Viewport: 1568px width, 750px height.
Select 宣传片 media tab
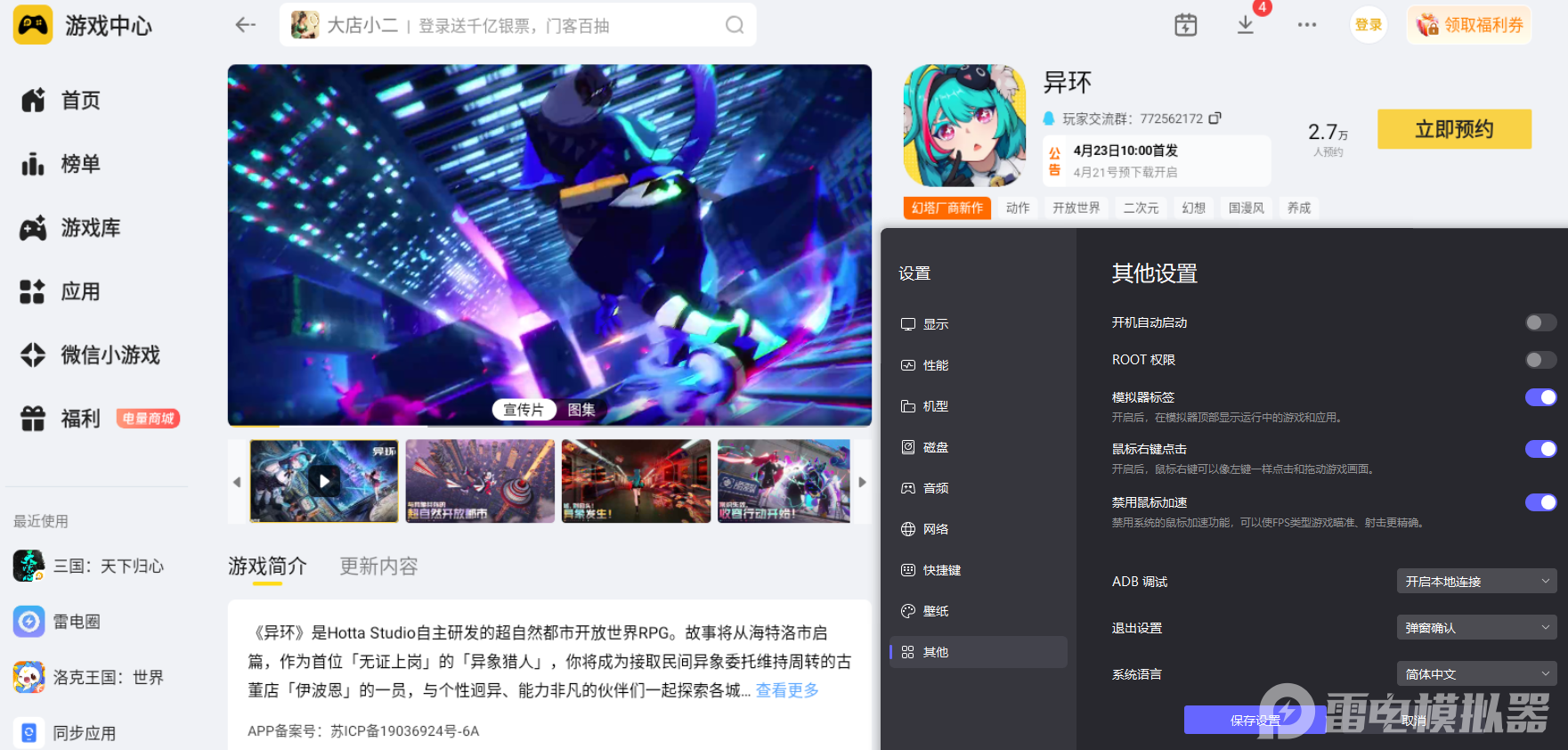[524, 410]
